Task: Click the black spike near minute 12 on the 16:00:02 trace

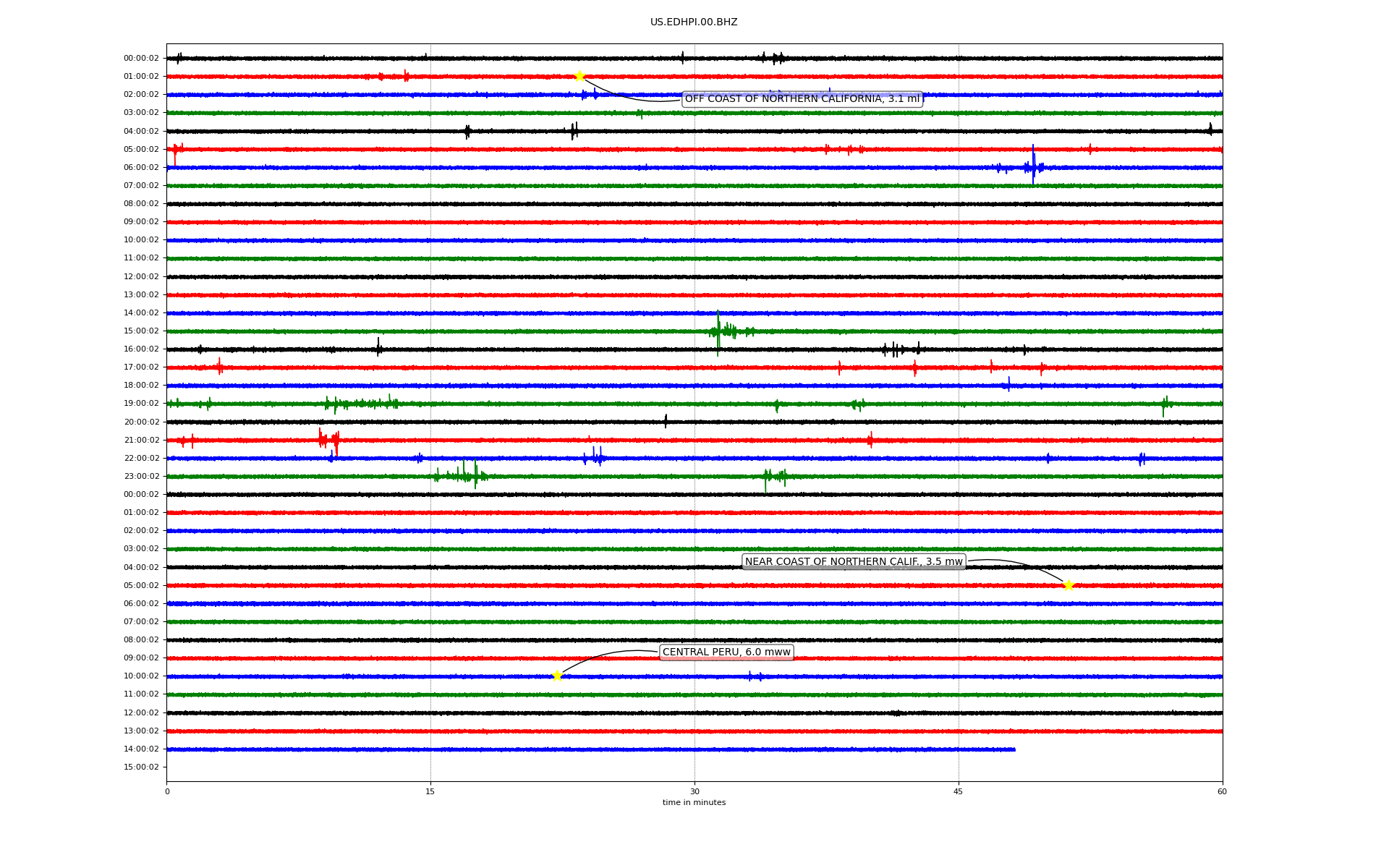Action: [378, 348]
